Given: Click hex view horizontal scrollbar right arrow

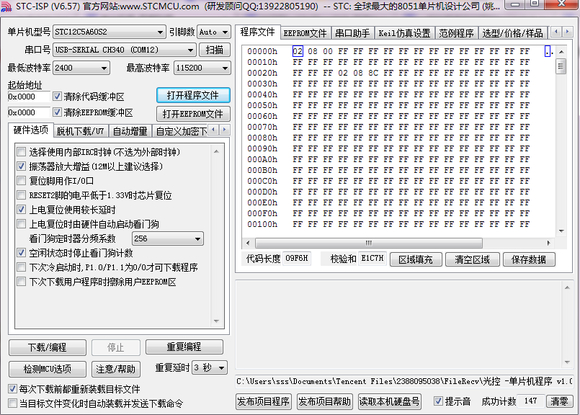Looking at the screenshot, I should coord(548,243).
